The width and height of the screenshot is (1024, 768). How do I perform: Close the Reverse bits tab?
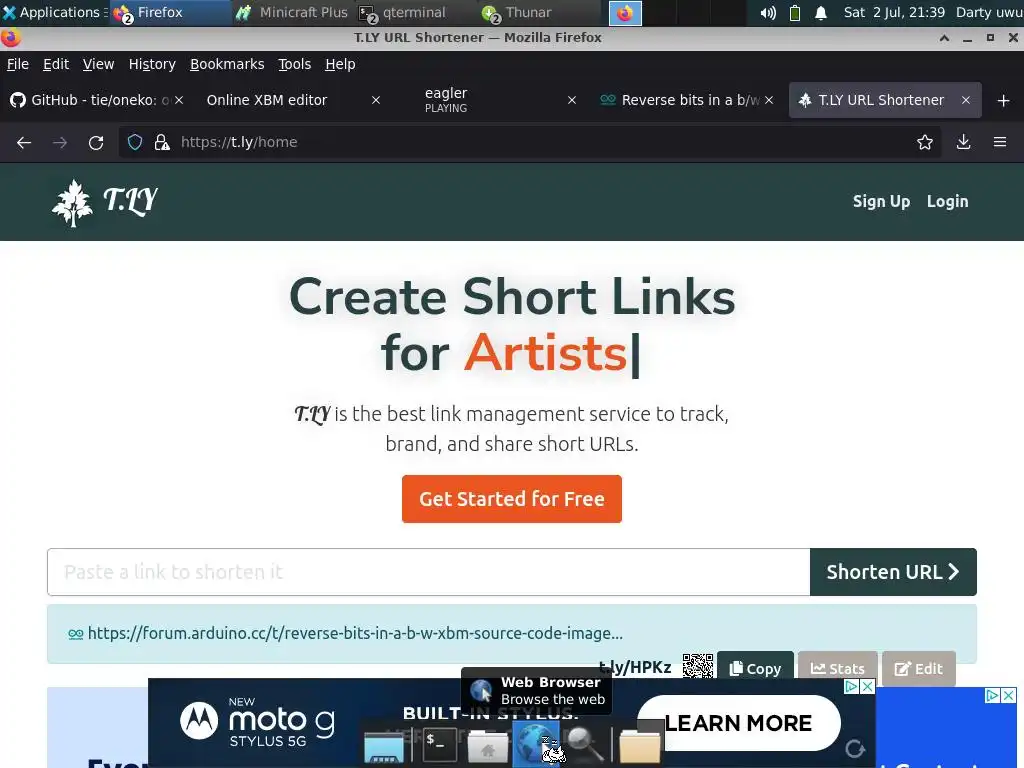[769, 100]
